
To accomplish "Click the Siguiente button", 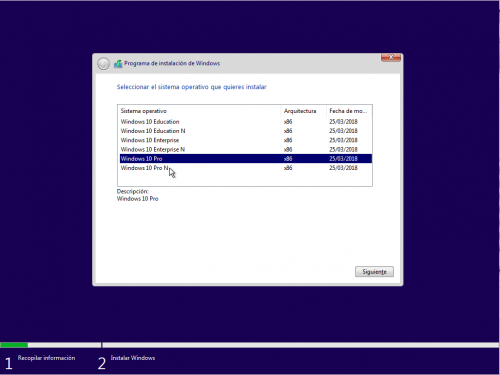I will 374,272.
